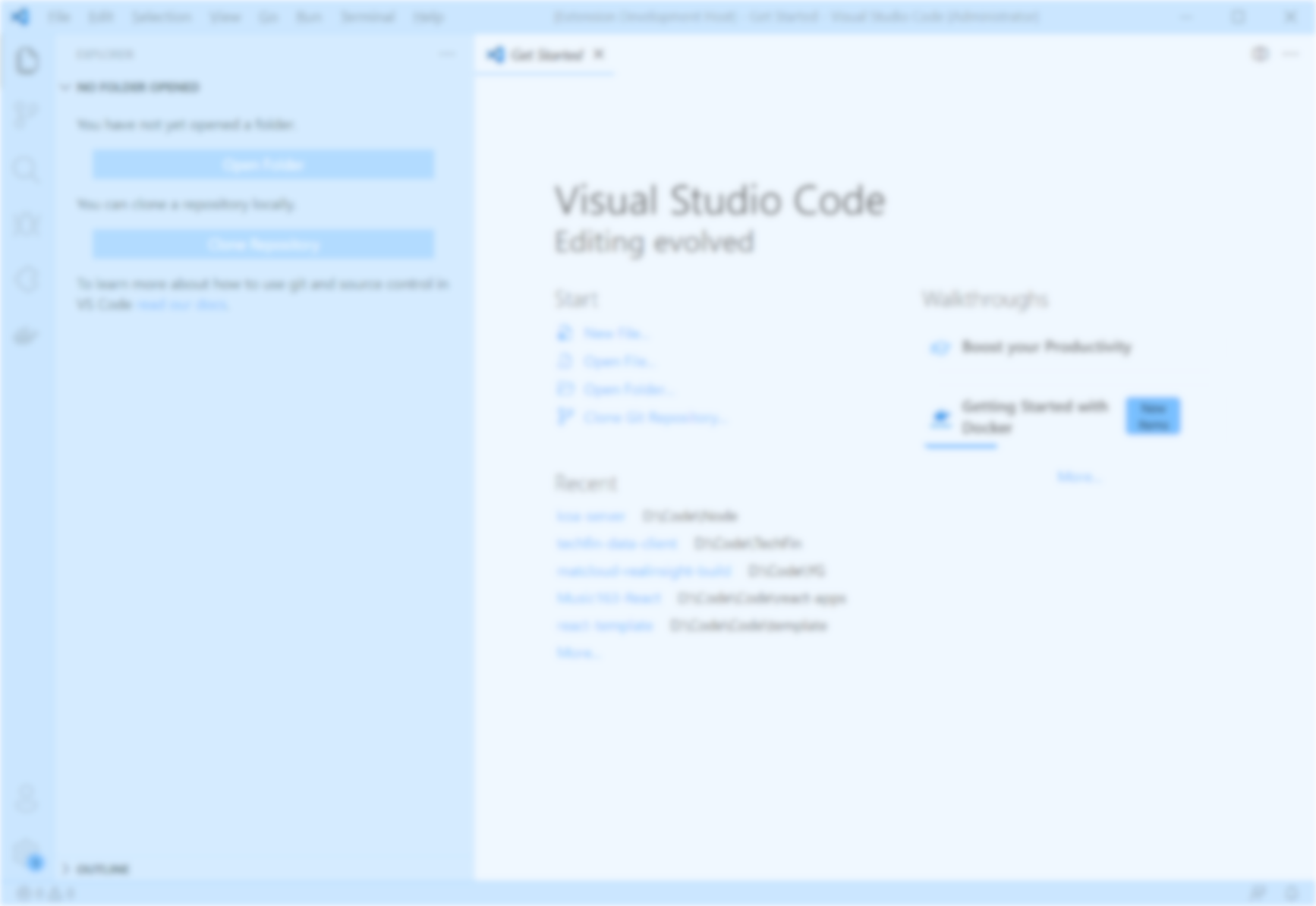The image size is (1316, 906).
Task: Select the Get Started editor tab
Action: point(545,55)
